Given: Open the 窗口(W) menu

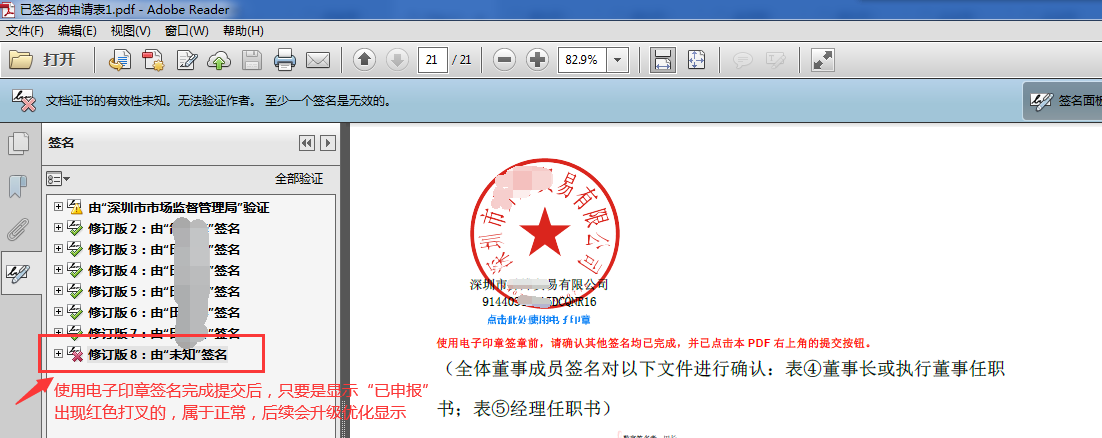Looking at the screenshot, I should [x=186, y=31].
